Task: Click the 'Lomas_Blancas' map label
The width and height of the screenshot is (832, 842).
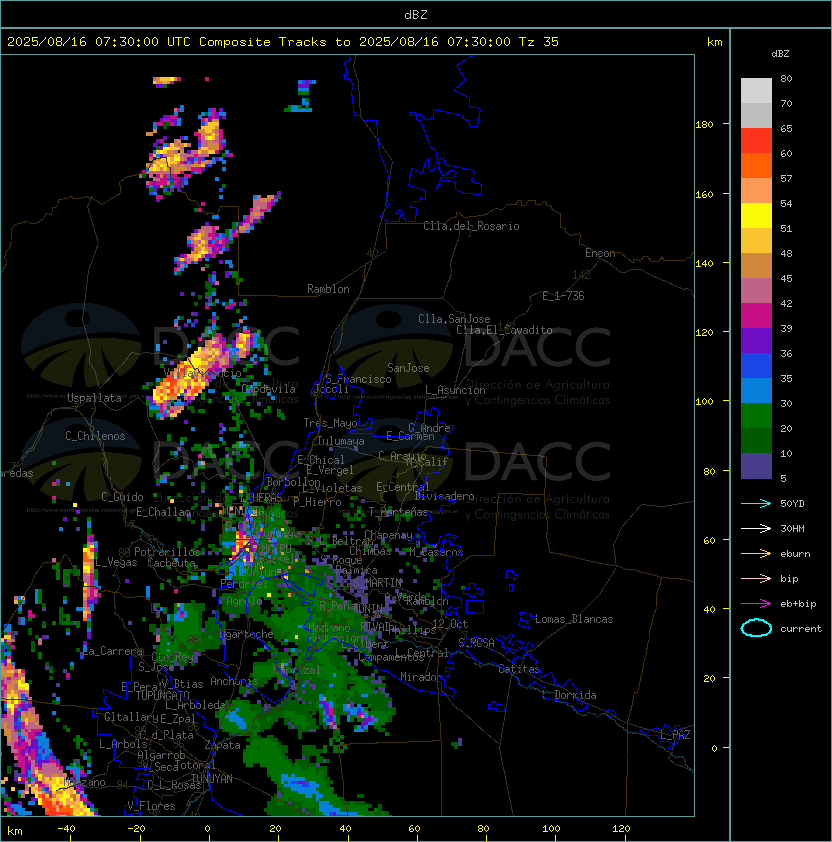Action: click(x=574, y=619)
